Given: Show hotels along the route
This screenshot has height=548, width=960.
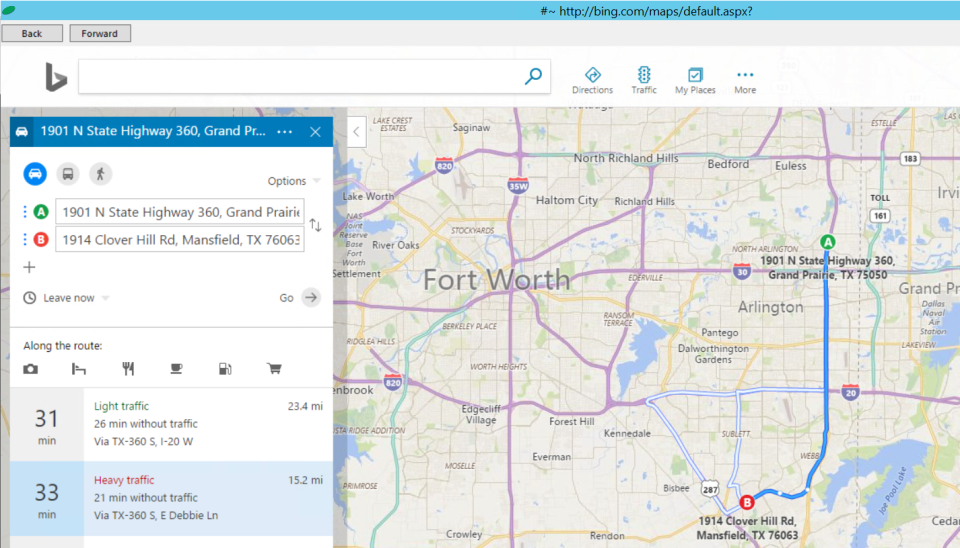Looking at the screenshot, I should 79,369.
